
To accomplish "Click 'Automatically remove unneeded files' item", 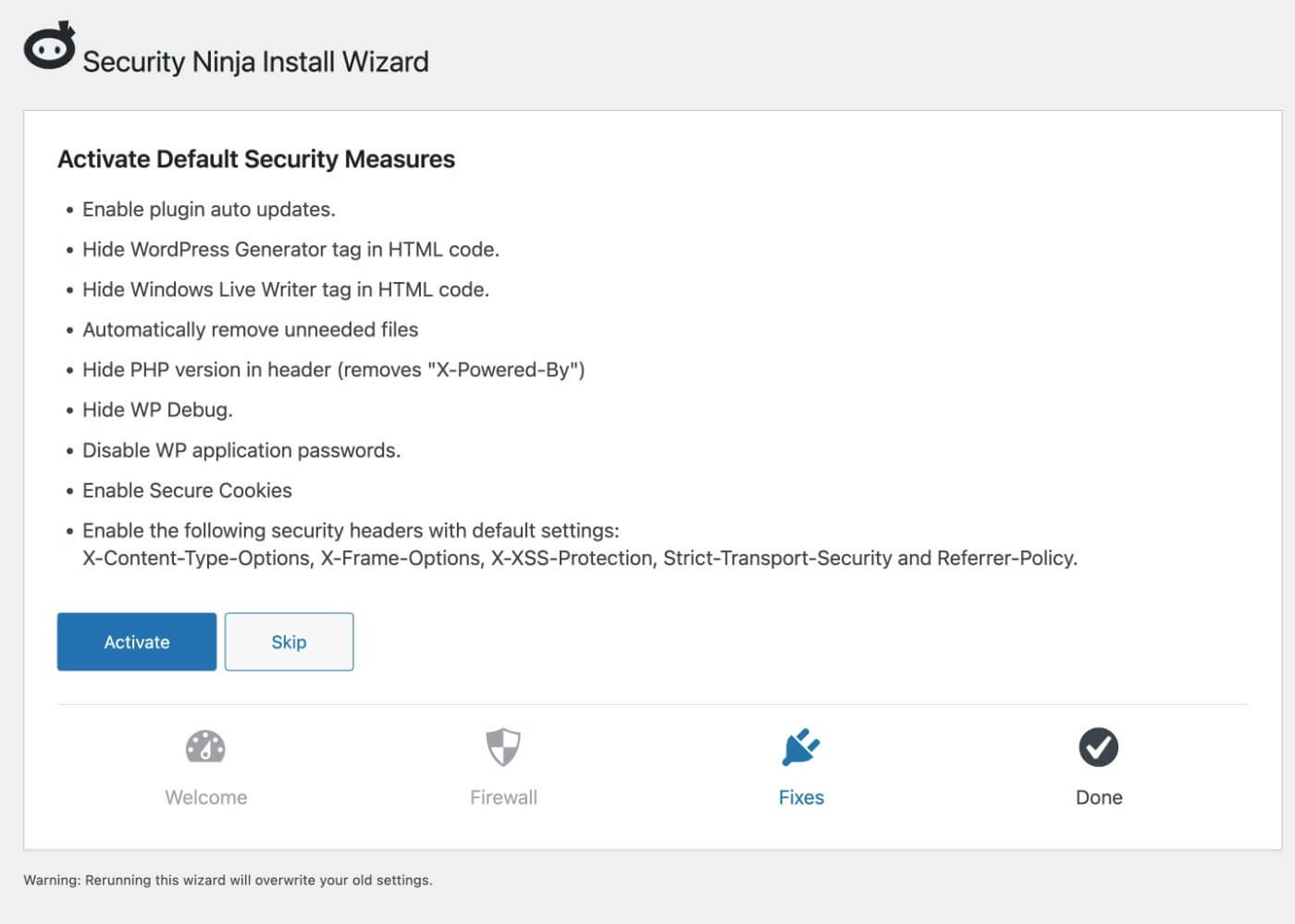I will pos(251,330).
